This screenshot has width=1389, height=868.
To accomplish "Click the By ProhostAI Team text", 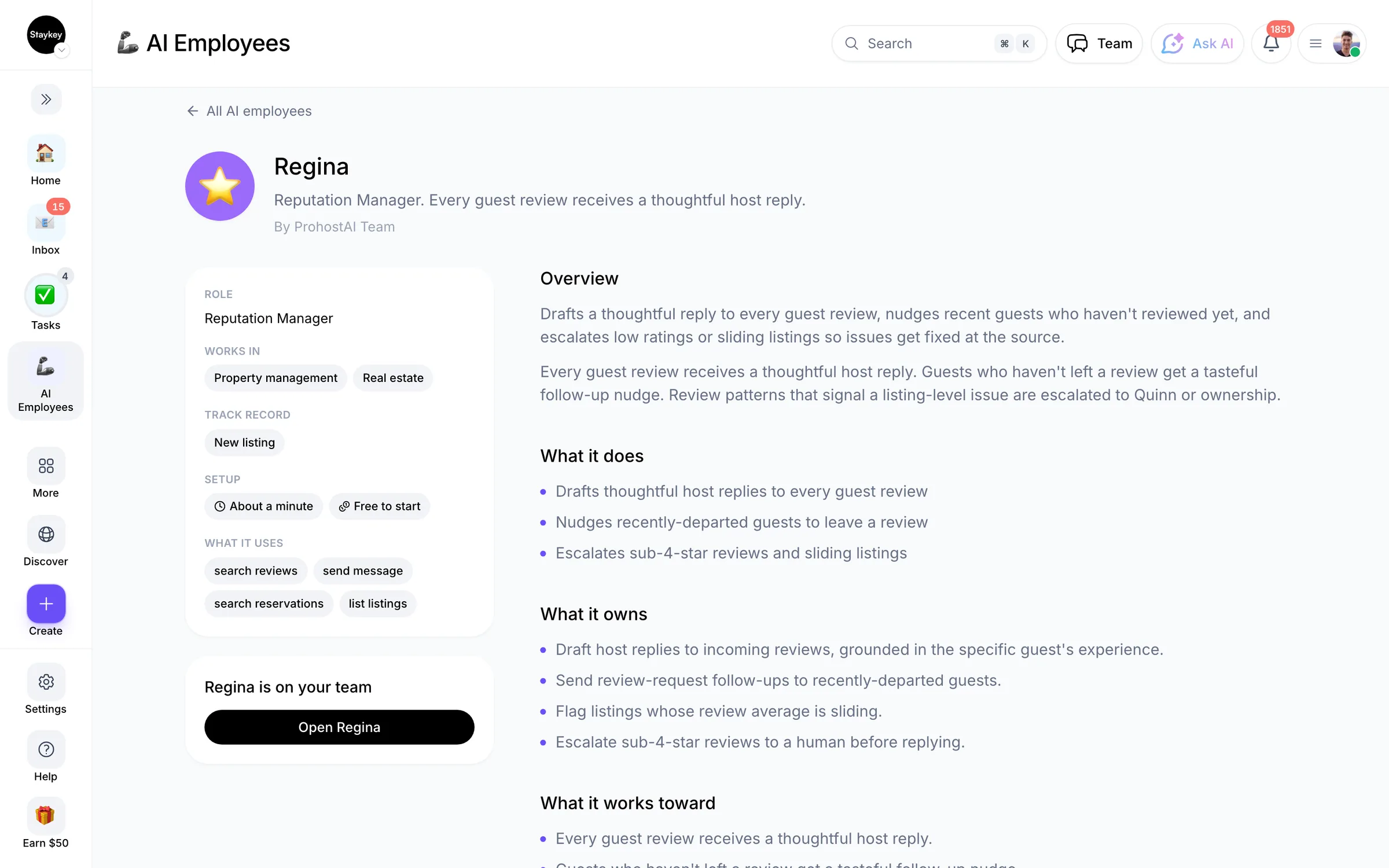I will click(335, 227).
